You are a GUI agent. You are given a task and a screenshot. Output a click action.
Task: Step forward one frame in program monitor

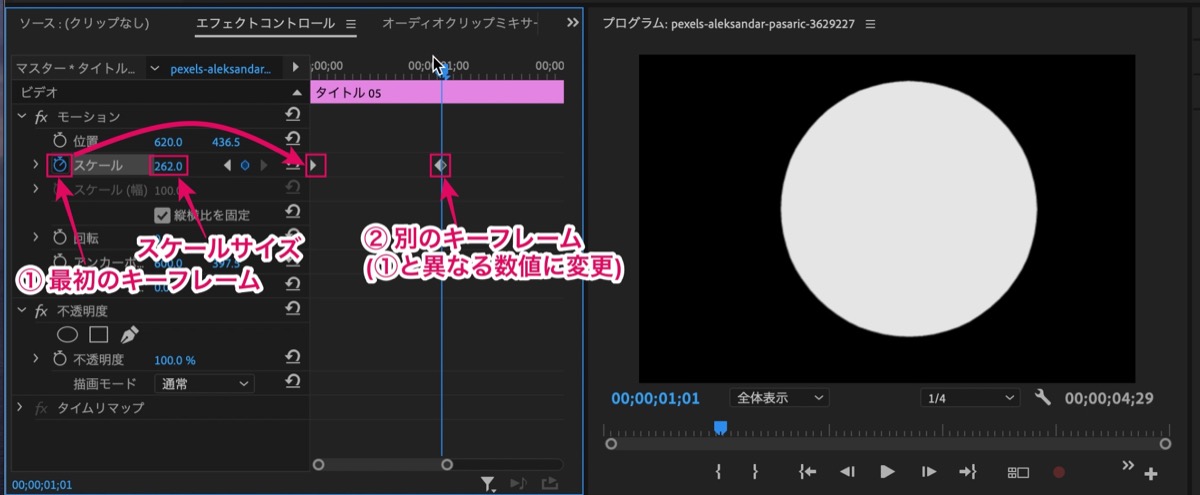[x=929, y=472]
